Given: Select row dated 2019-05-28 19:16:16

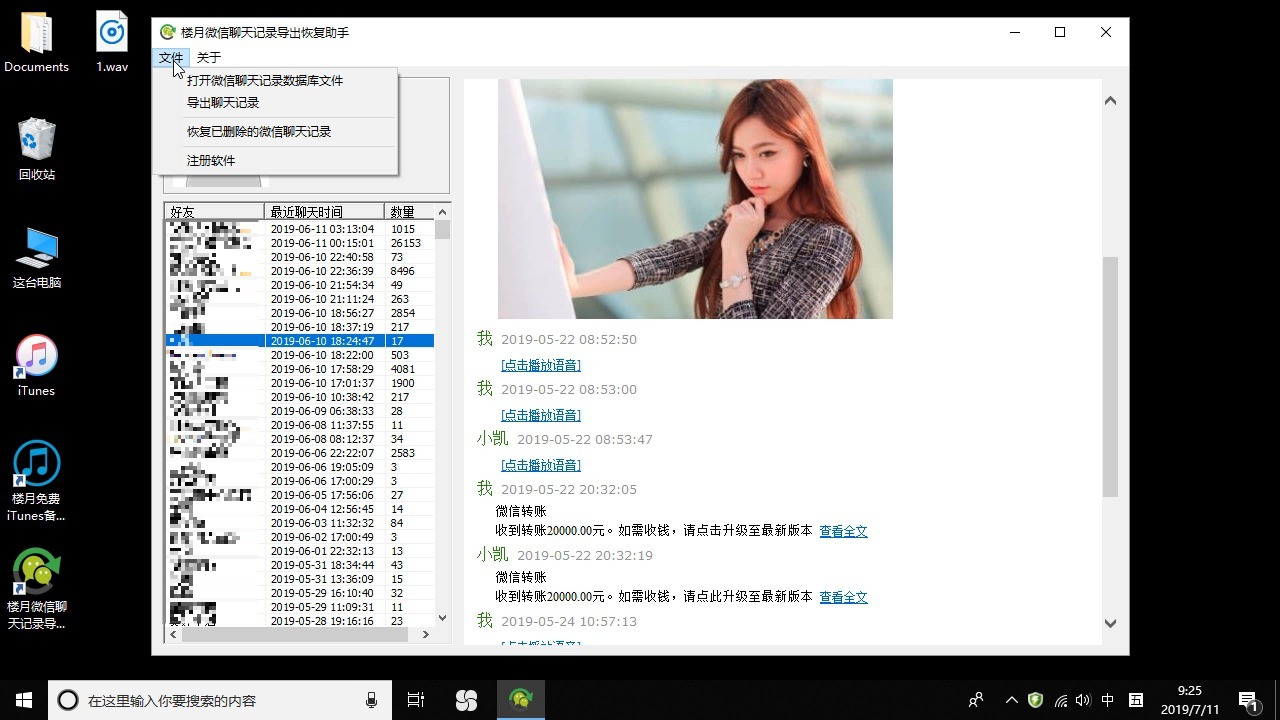Looking at the screenshot, I should [300, 621].
